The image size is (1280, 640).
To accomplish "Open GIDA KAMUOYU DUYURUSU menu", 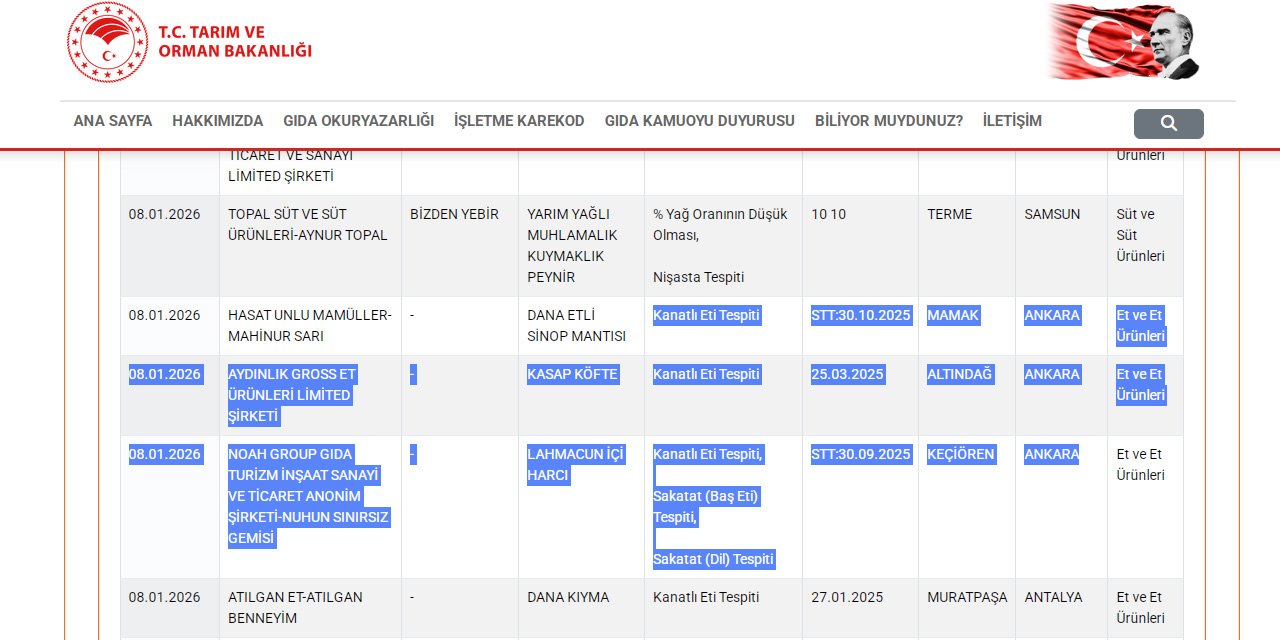I will (x=699, y=121).
